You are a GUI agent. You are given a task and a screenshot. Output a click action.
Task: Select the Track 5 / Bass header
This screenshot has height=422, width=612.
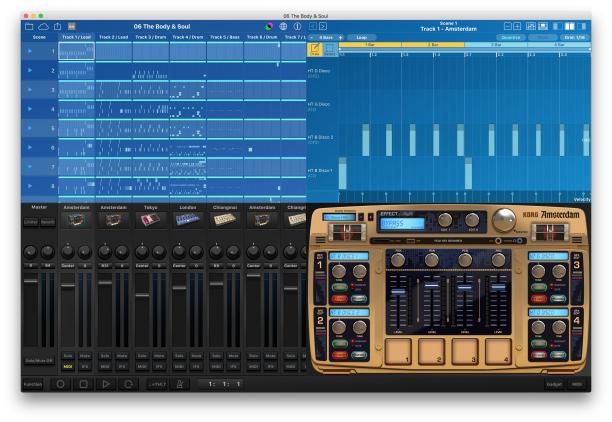click(x=225, y=37)
